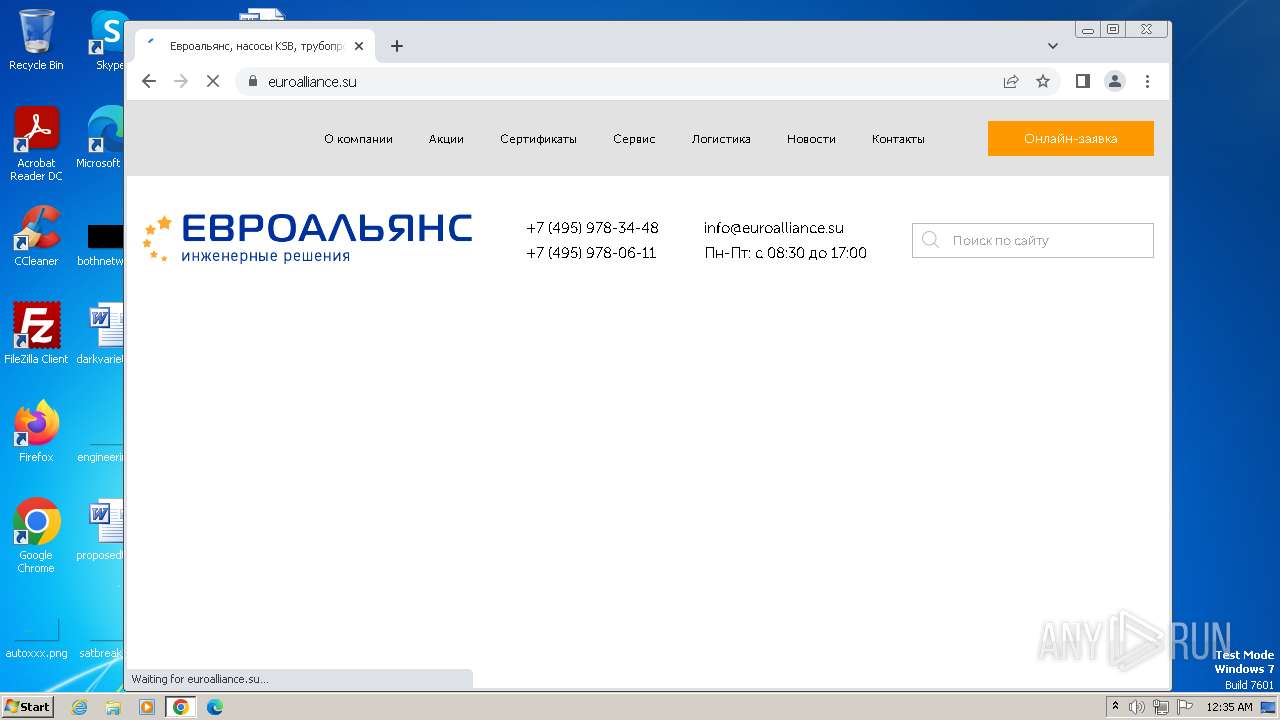Image resolution: width=1280 pixels, height=720 pixels.
Task: Open the Сертификаты menu item
Action: click(538, 139)
